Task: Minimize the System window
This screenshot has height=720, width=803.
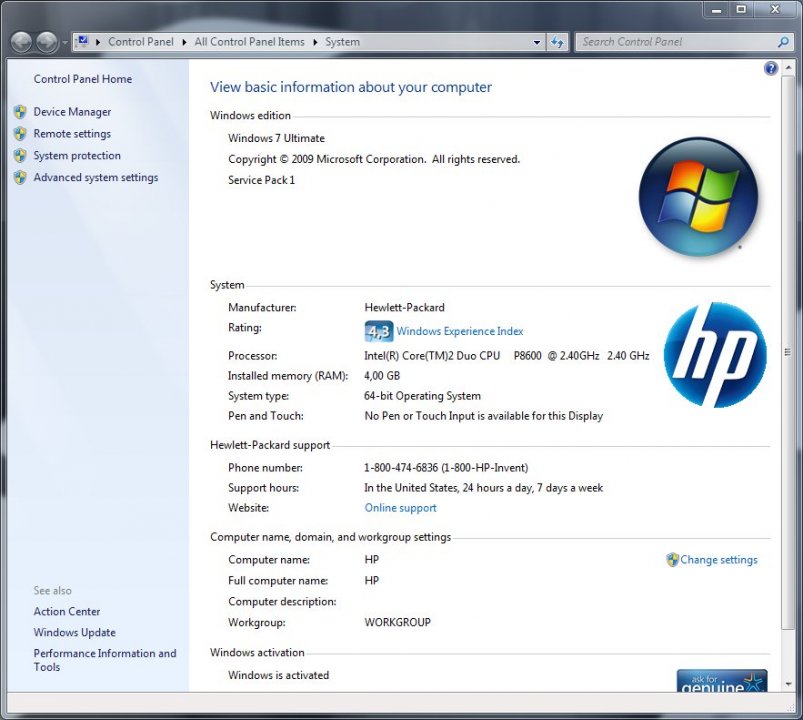Action: click(x=716, y=9)
